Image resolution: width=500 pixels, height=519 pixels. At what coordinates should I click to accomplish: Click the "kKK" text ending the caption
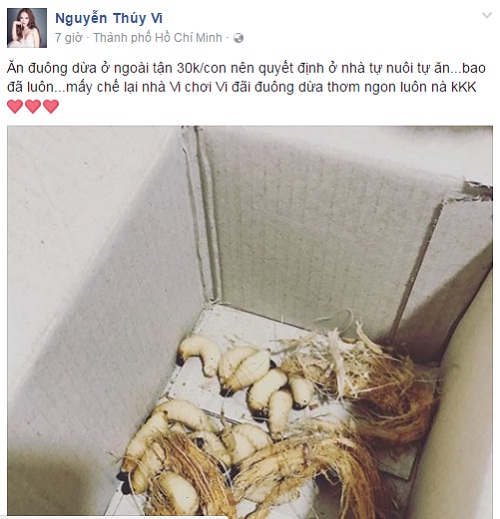tap(464, 87)
